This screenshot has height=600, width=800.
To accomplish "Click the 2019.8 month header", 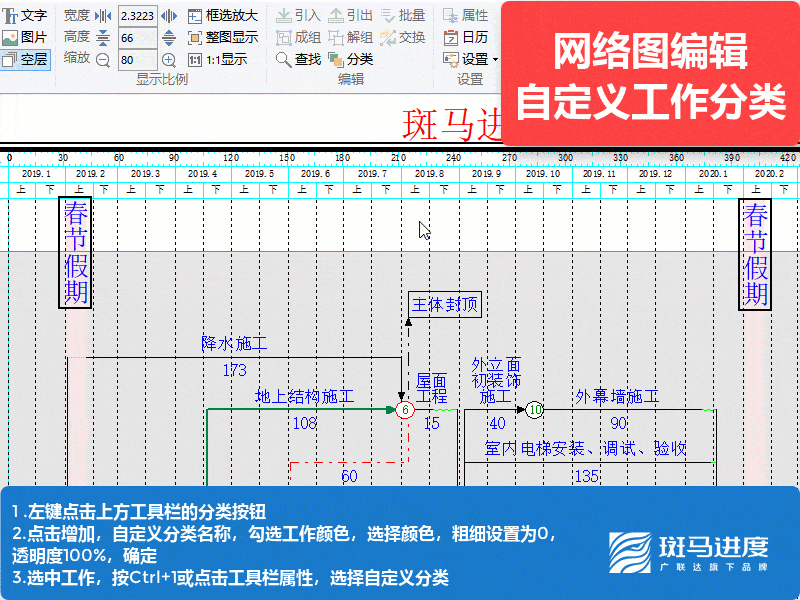I will tap(430, 174).
